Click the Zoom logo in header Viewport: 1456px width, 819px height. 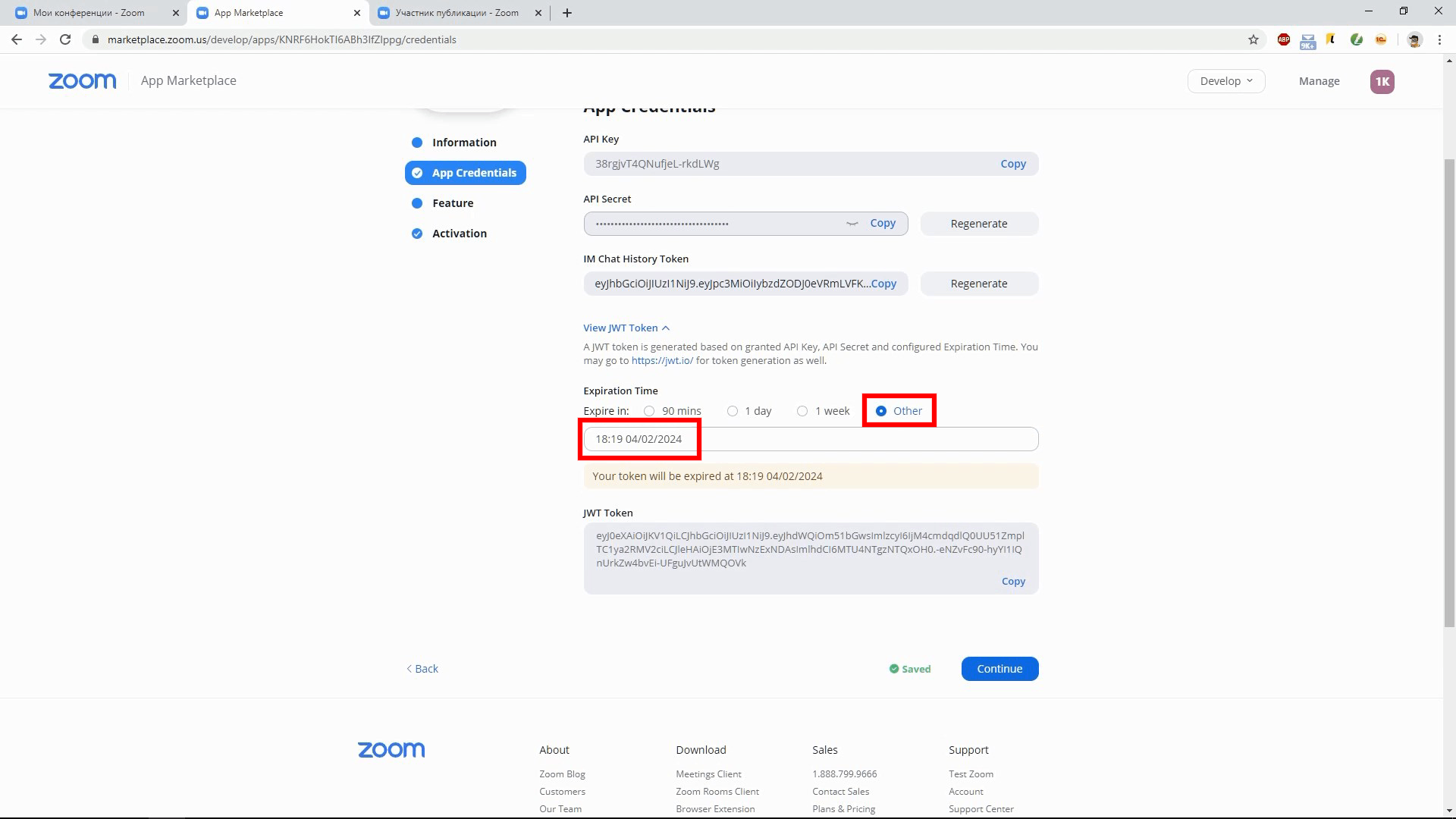tap(83, 81)
